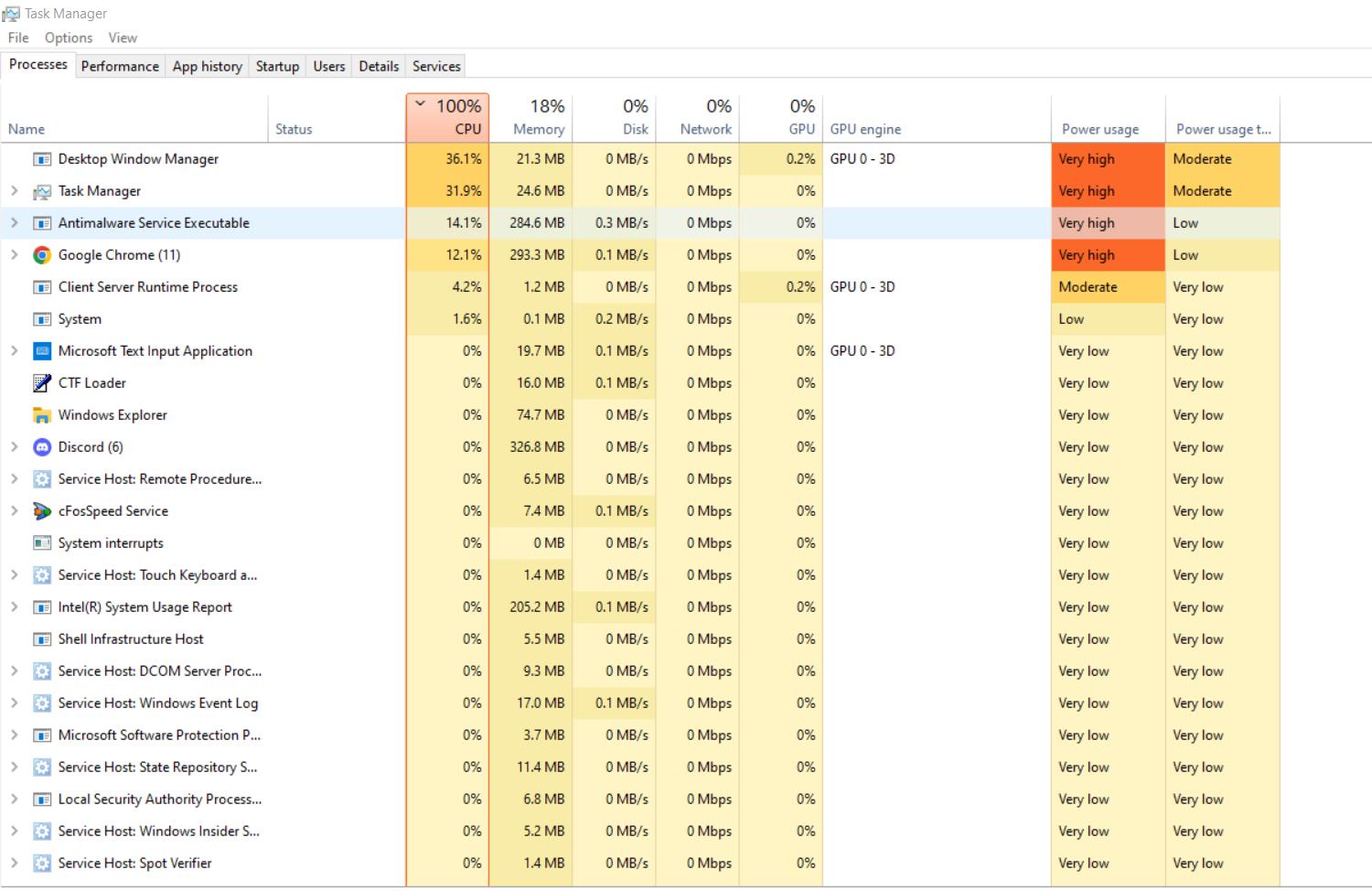Switch to the Startup tab
Viewport: 1372px width, 891px height.
[x=277, y=66]
